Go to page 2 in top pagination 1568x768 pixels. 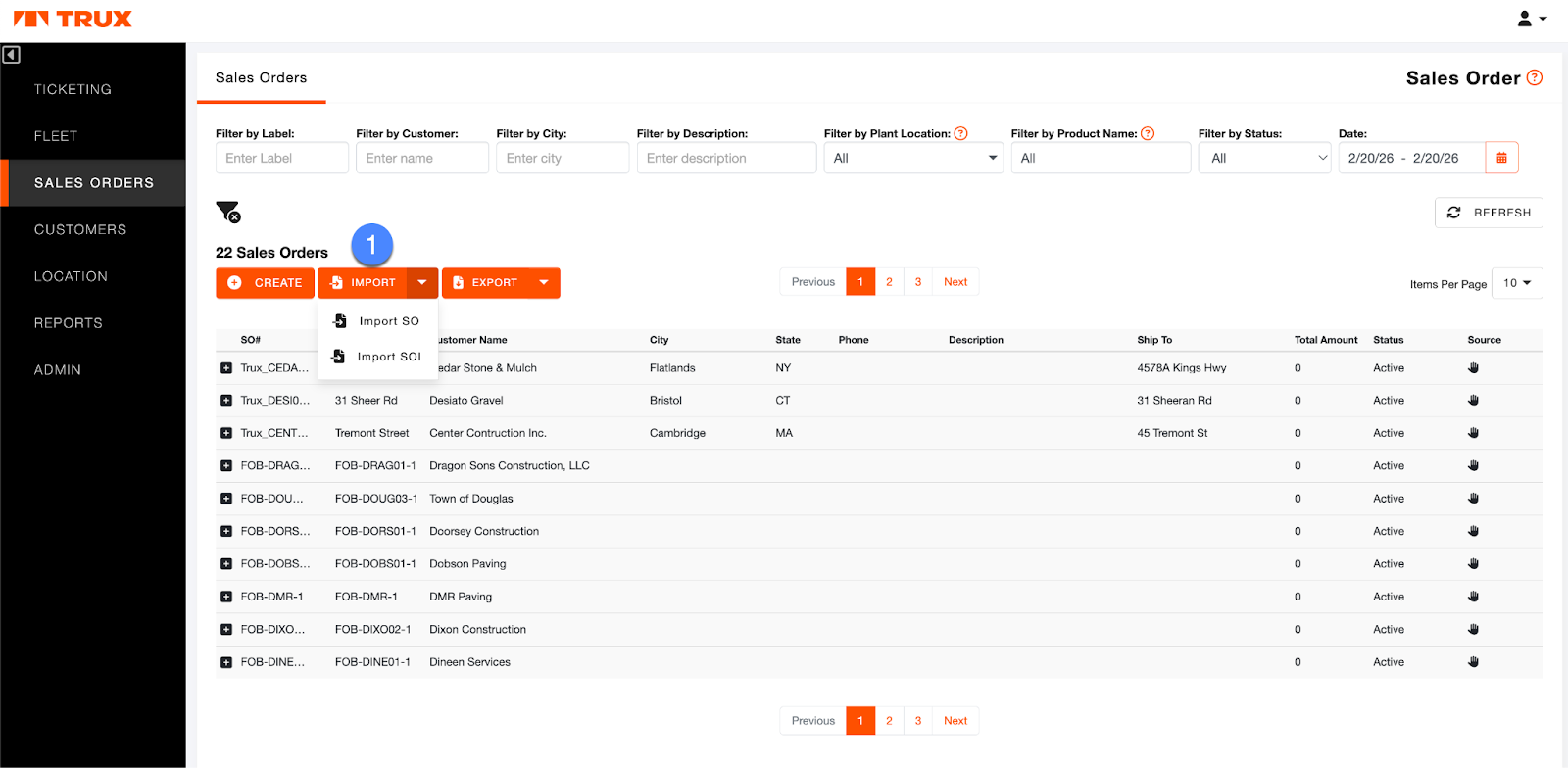tap(889, 282)
